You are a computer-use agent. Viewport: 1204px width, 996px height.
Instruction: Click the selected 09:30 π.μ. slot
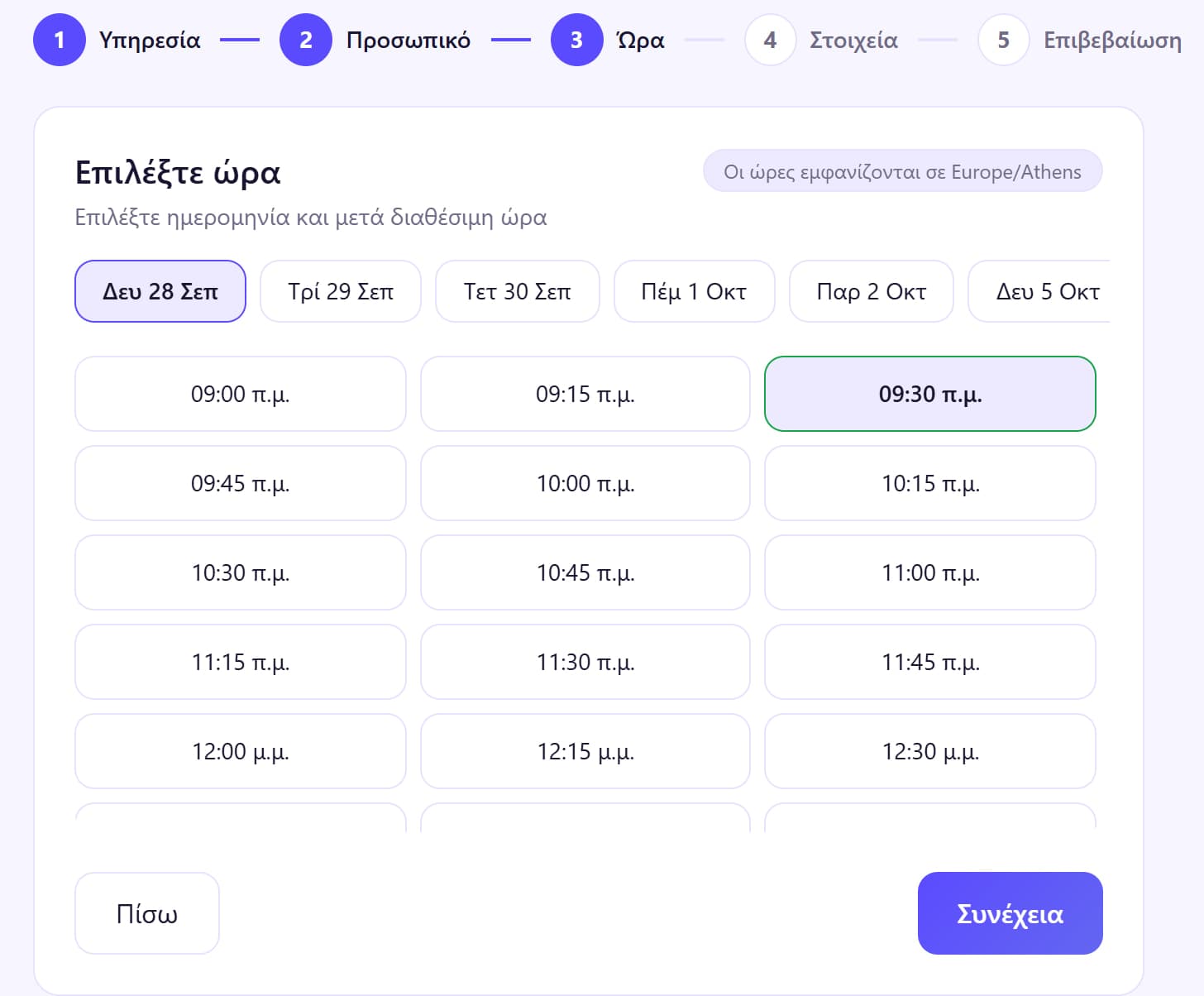tap(930, 394)
